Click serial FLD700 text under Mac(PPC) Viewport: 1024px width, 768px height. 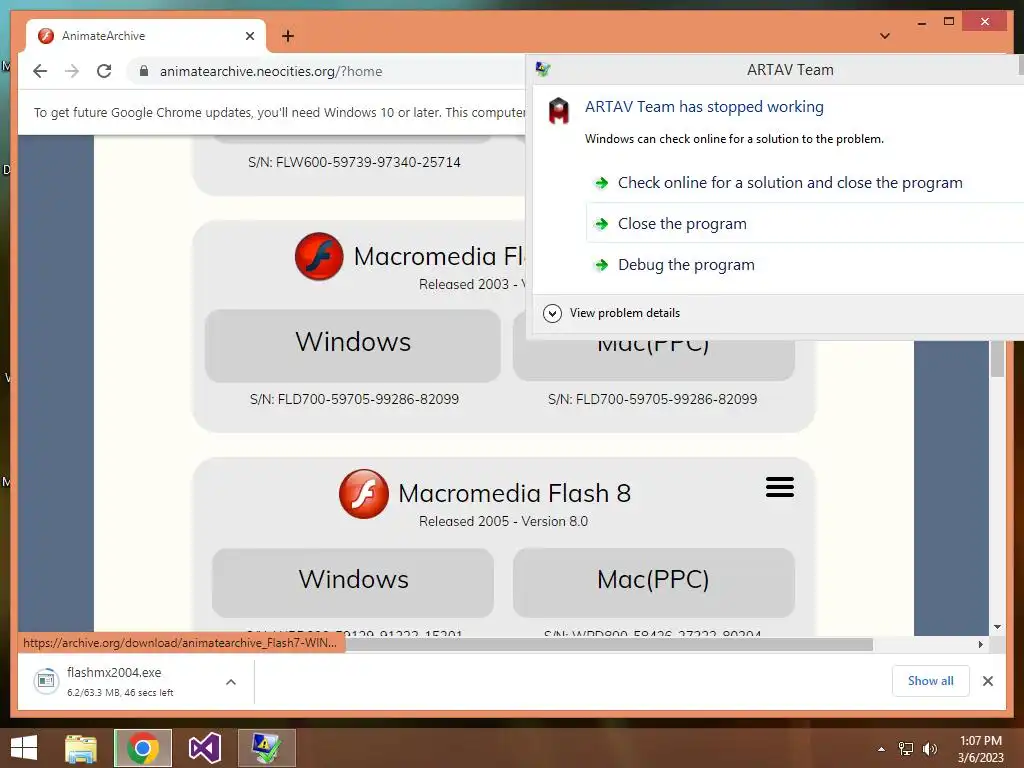click(x=653, y=399)
